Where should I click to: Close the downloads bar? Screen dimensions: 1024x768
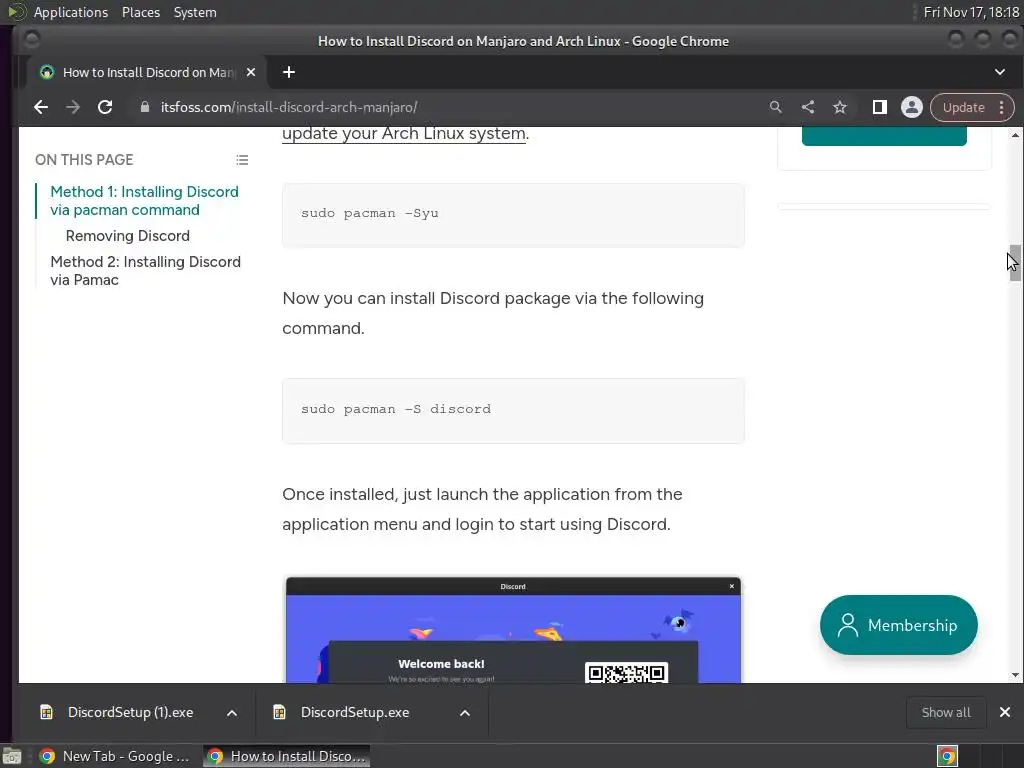coord(1005,712)
